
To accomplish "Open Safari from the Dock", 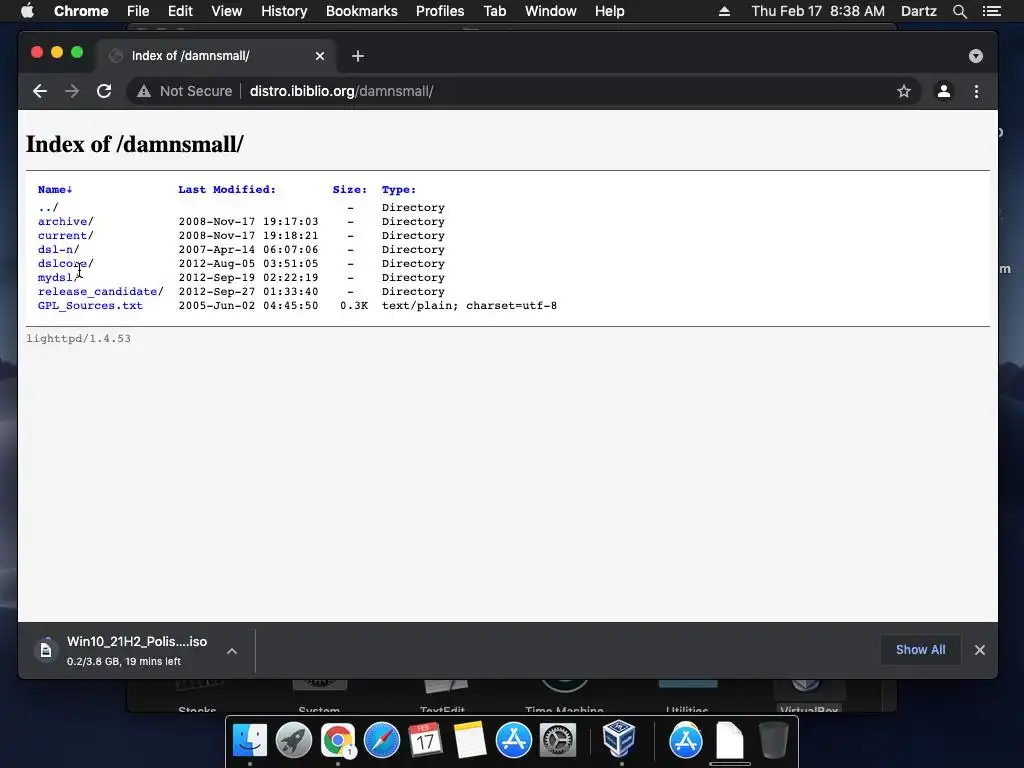I will coord(382,740).
